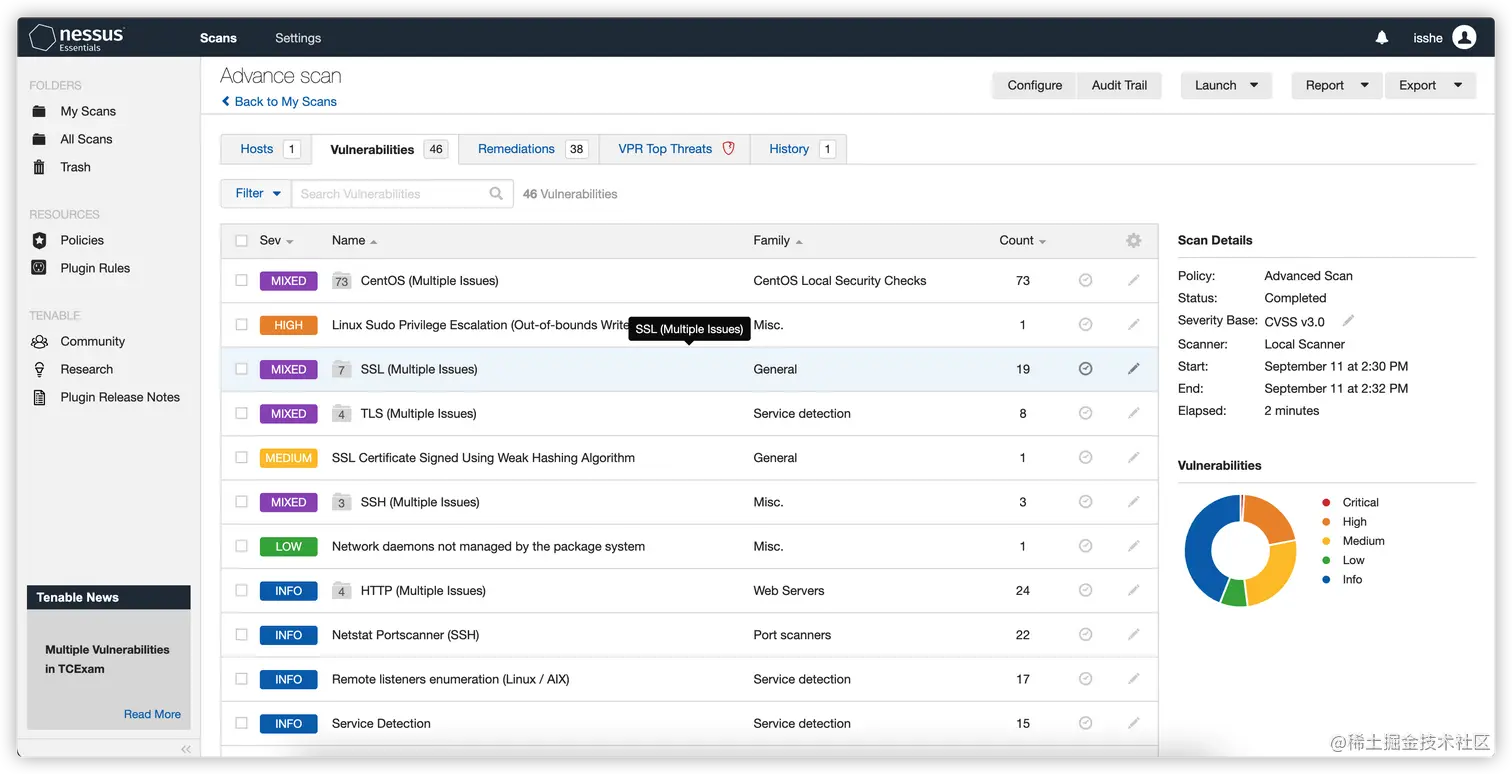The width and height of the screenshot is (1512, 774).
Task: Click the edit pencil in CentOS row
Action: 1133,280
